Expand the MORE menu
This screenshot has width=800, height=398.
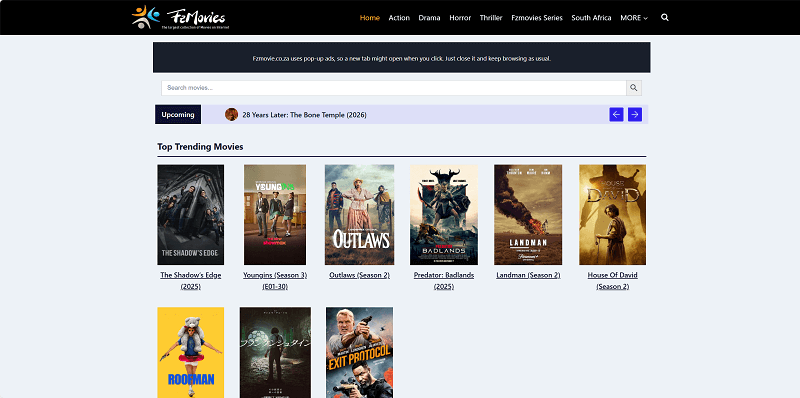(634, 18)
